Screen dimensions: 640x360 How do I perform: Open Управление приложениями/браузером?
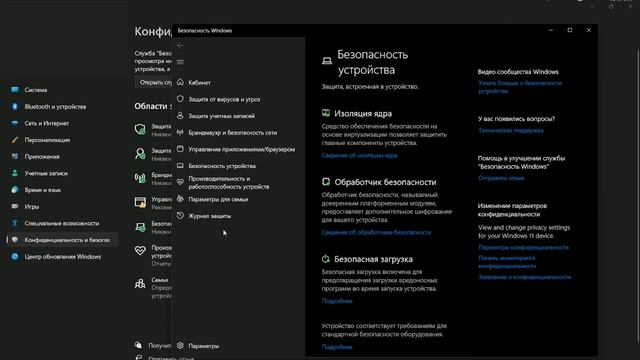point(242,149)
